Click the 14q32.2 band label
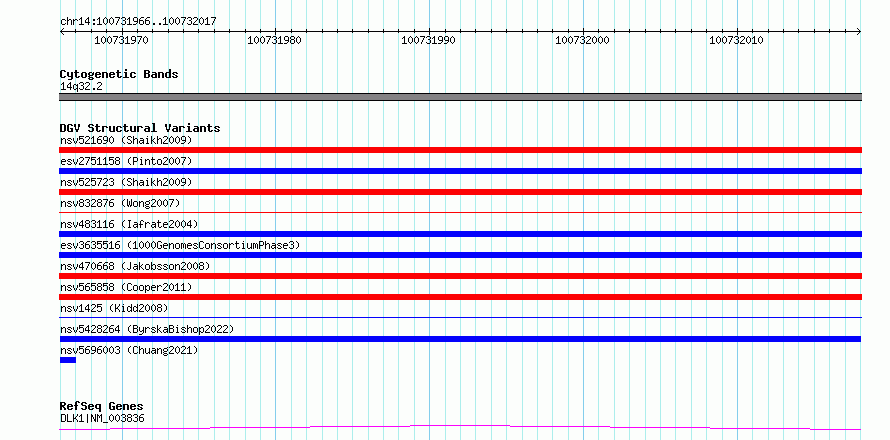890x440 pixels. click(x=81, y=87)
